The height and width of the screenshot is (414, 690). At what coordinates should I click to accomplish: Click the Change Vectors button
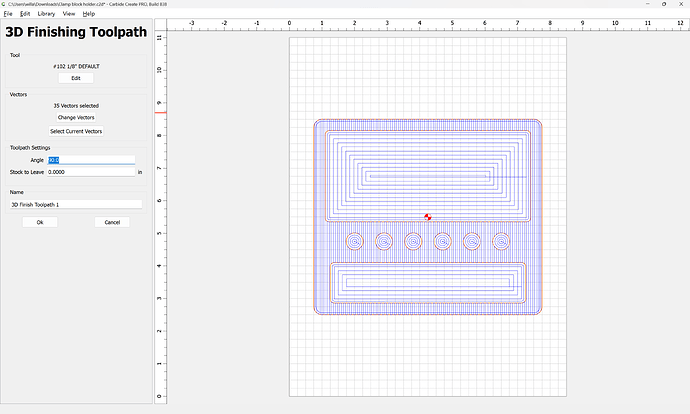(x=76, y=118)
